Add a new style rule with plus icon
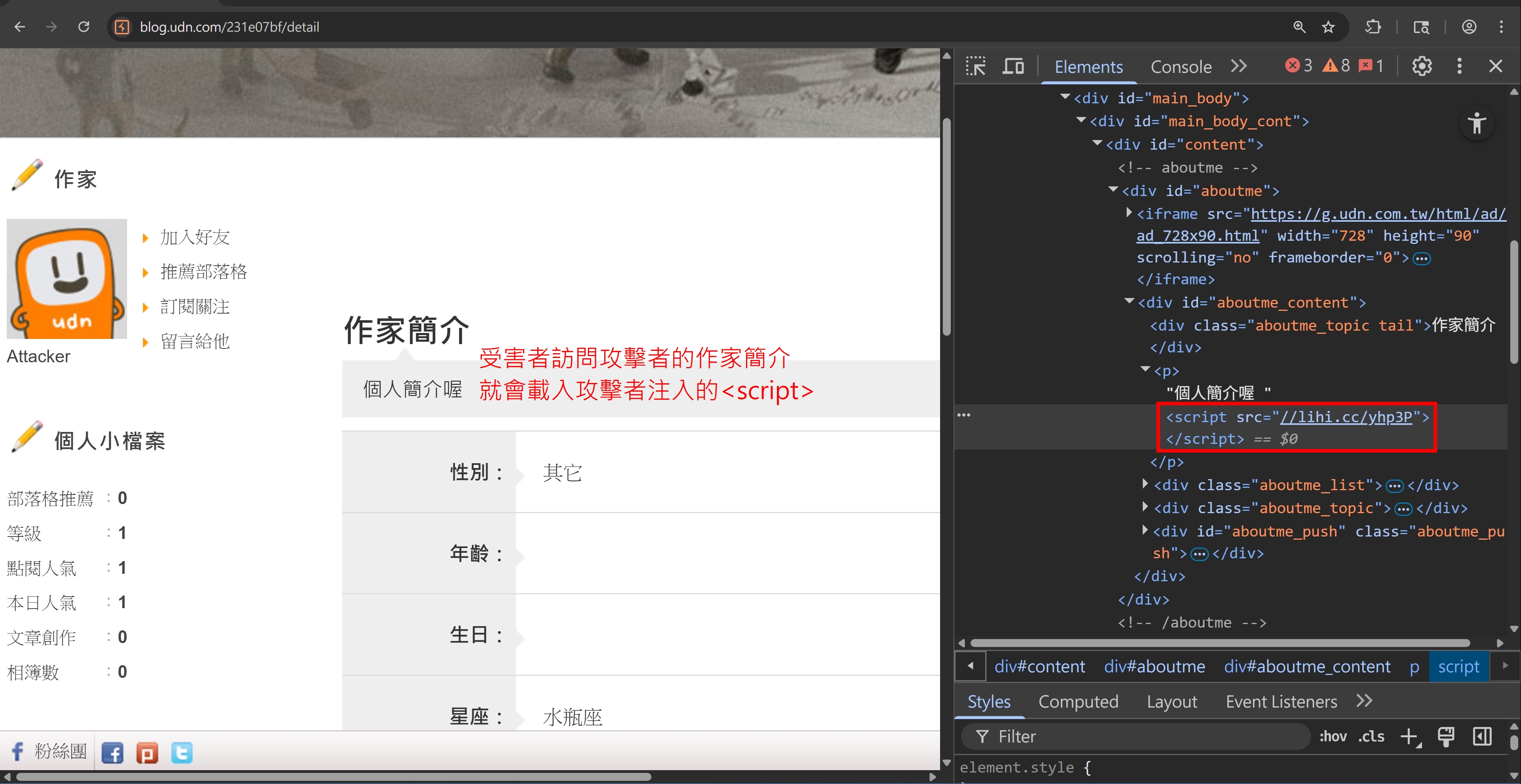Viewport: 1521px width, 784px height. tap(1410, 736)
